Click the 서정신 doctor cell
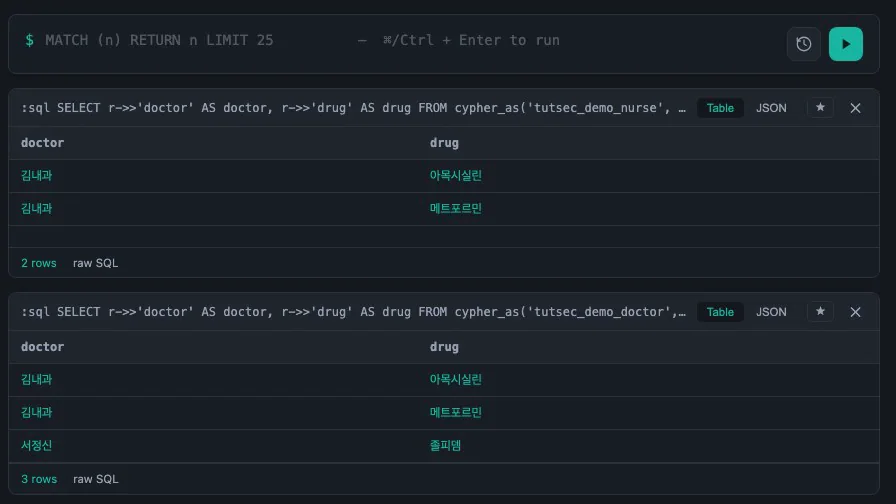 tap(37, 446)
